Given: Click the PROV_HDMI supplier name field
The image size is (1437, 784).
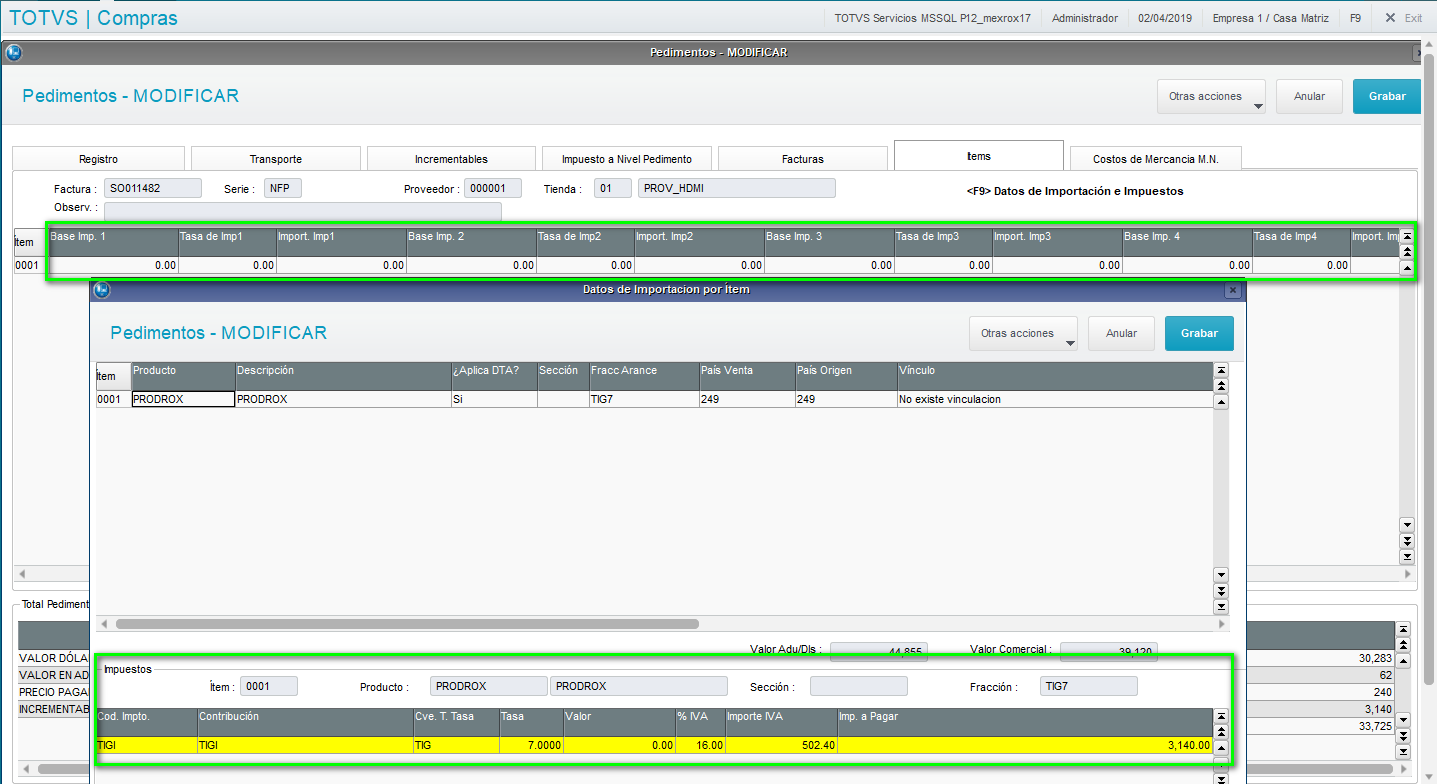Looking at the screenshot, I should point(737,188).
